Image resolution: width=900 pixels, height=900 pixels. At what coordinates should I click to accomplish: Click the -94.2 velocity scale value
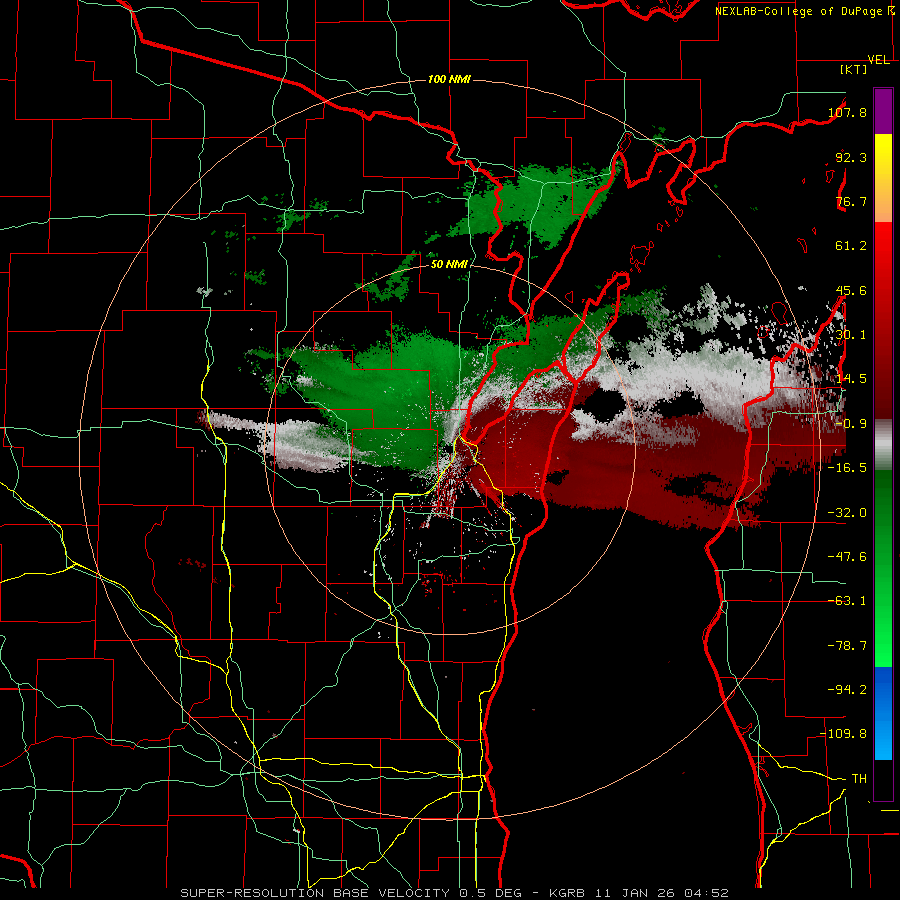coord(847,690)
